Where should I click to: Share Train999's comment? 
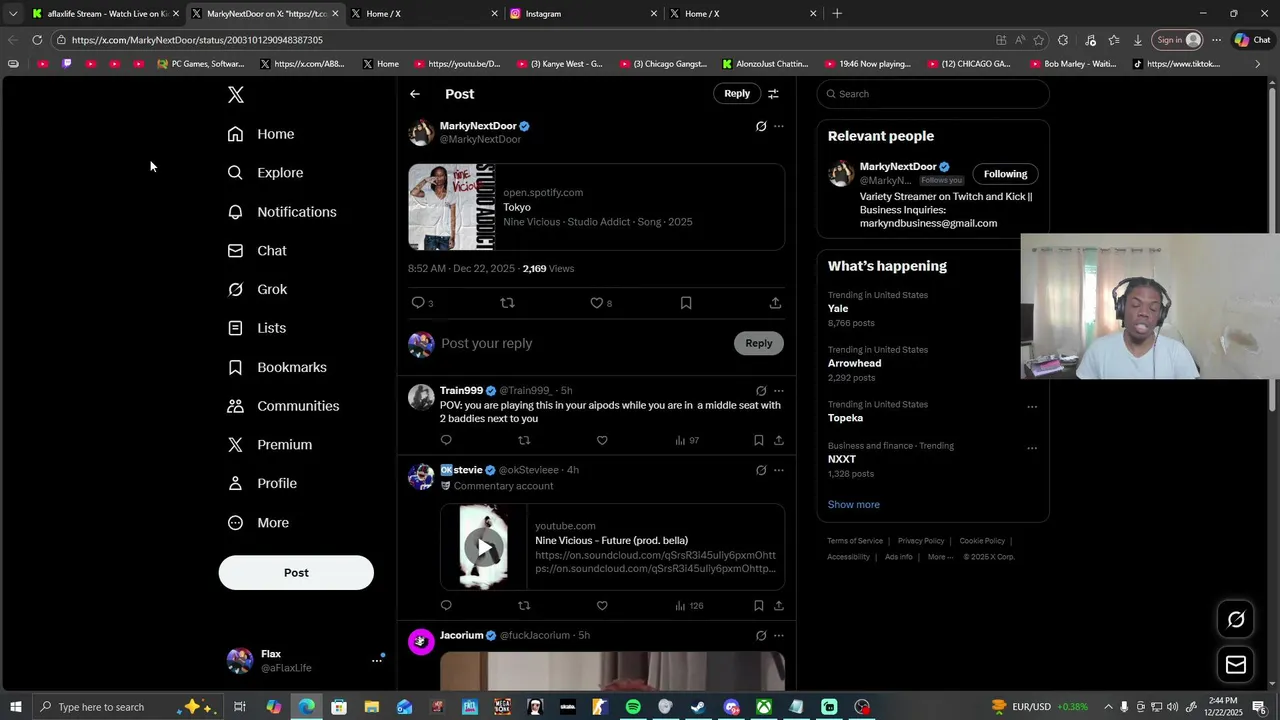tap(779, 440)
